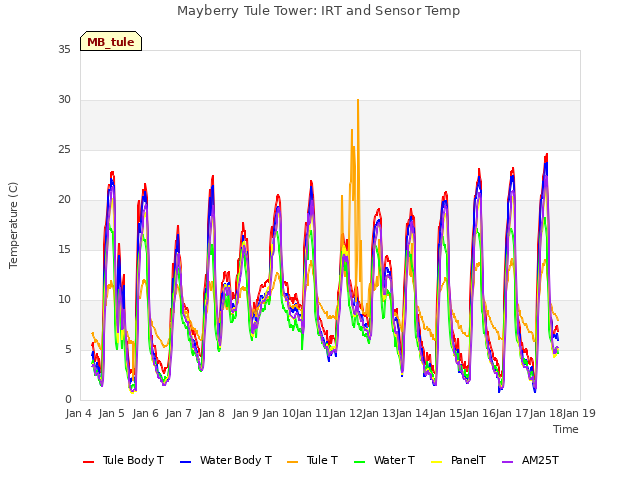The width and height of the screenshot is (640, 480).
Task: Click the Jan 6 x-axis tick label
Action: (x=145, y=413)
